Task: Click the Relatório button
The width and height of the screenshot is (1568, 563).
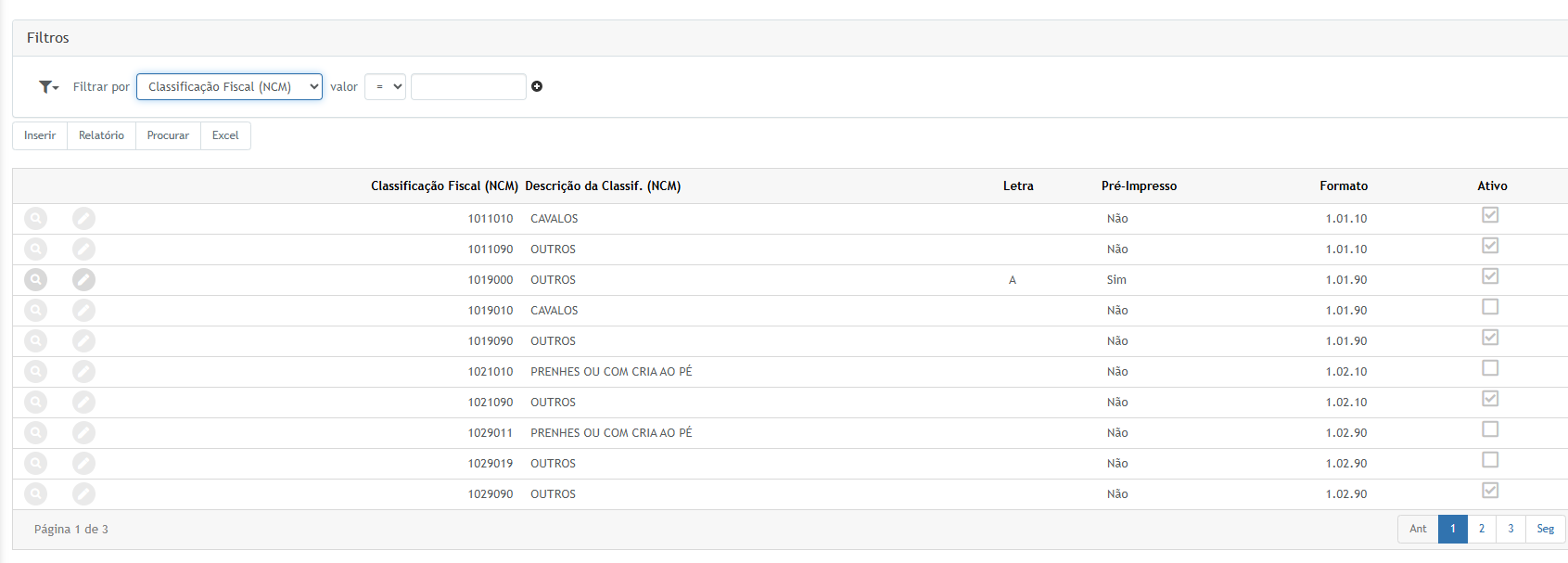Action: point(101,135)
